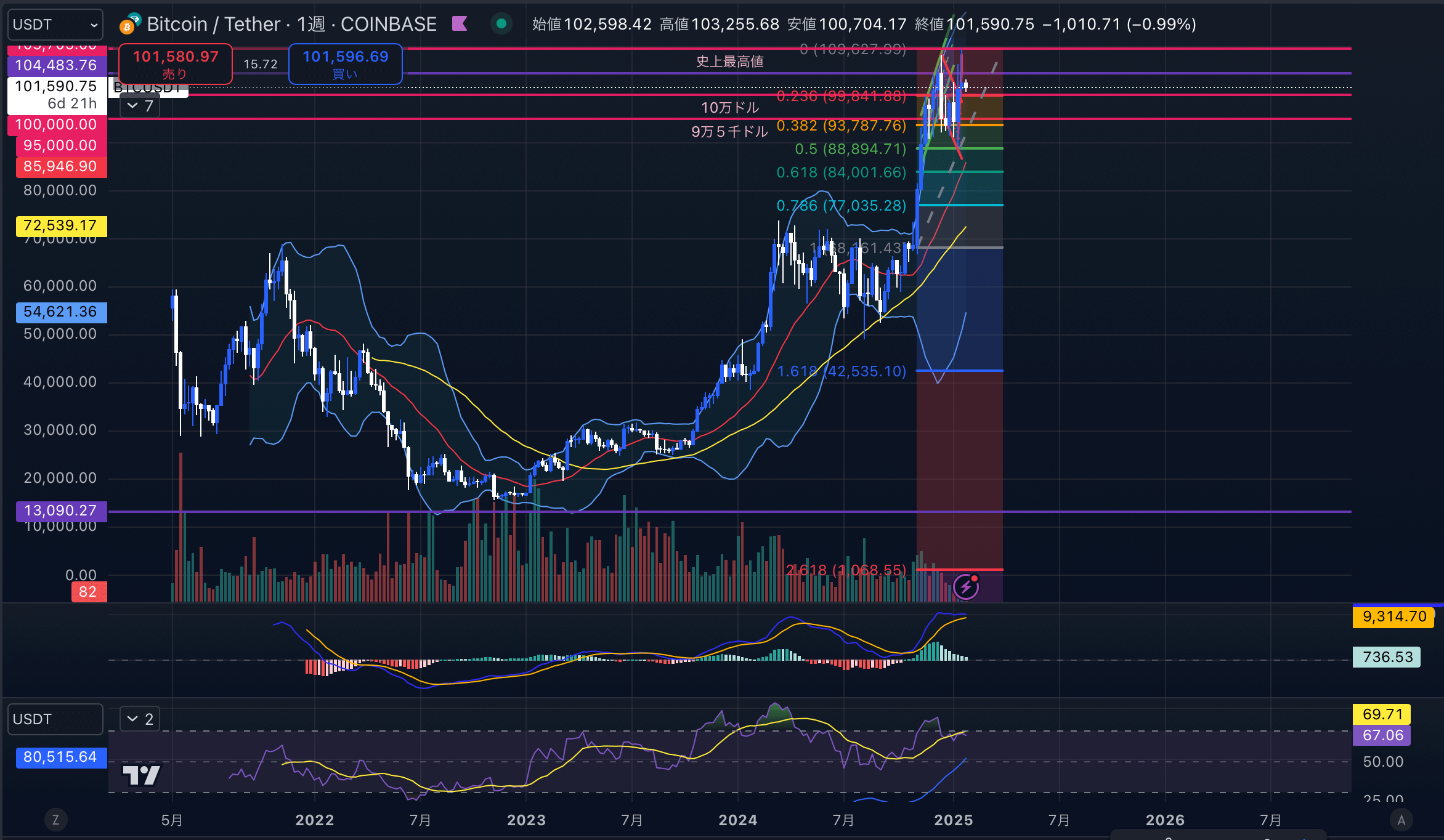1444x840 pixels.
Task: Collapse the indicator legend showing 7
Action: [x=140, y=106]
